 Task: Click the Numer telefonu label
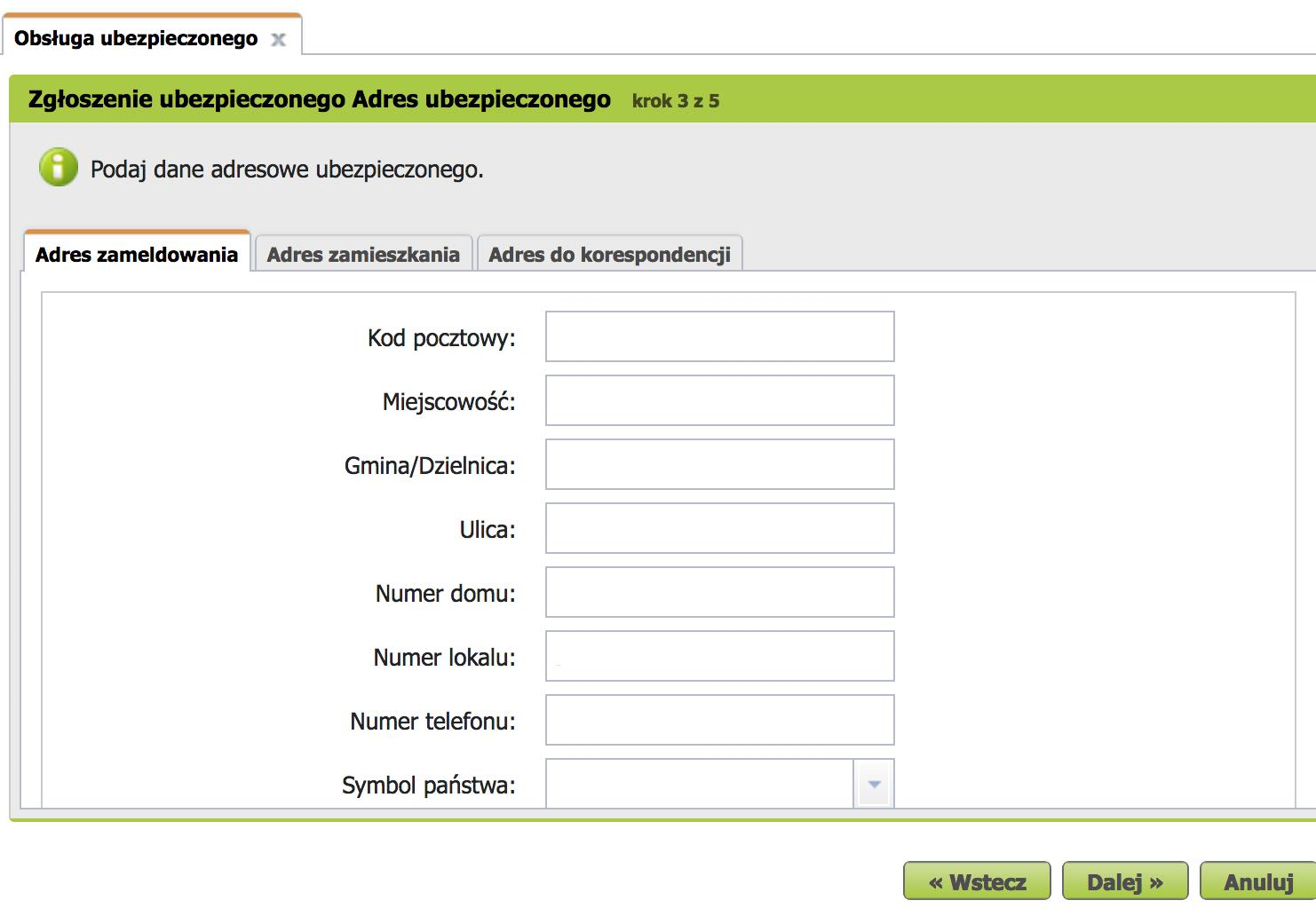tap(432, 722)
